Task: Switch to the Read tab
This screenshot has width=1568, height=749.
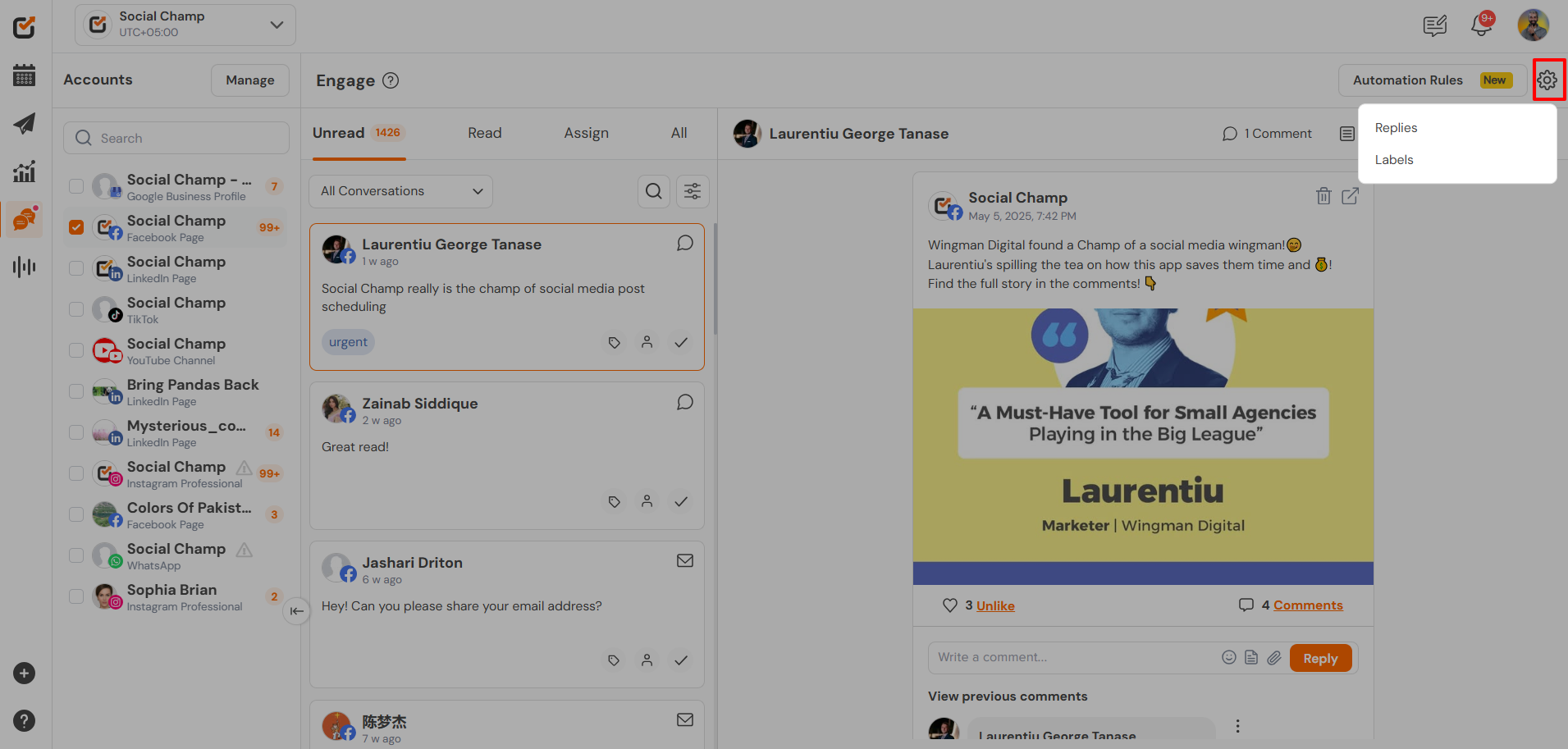Action: pyautogui.click(x=485, y=133)
